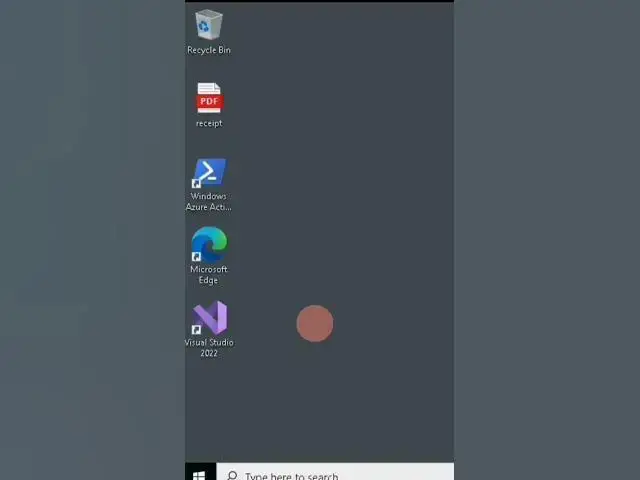Viewport: 640px width, 480px height.
Task: Open the Windows Start menu button
Action: [x=200, y=473]
